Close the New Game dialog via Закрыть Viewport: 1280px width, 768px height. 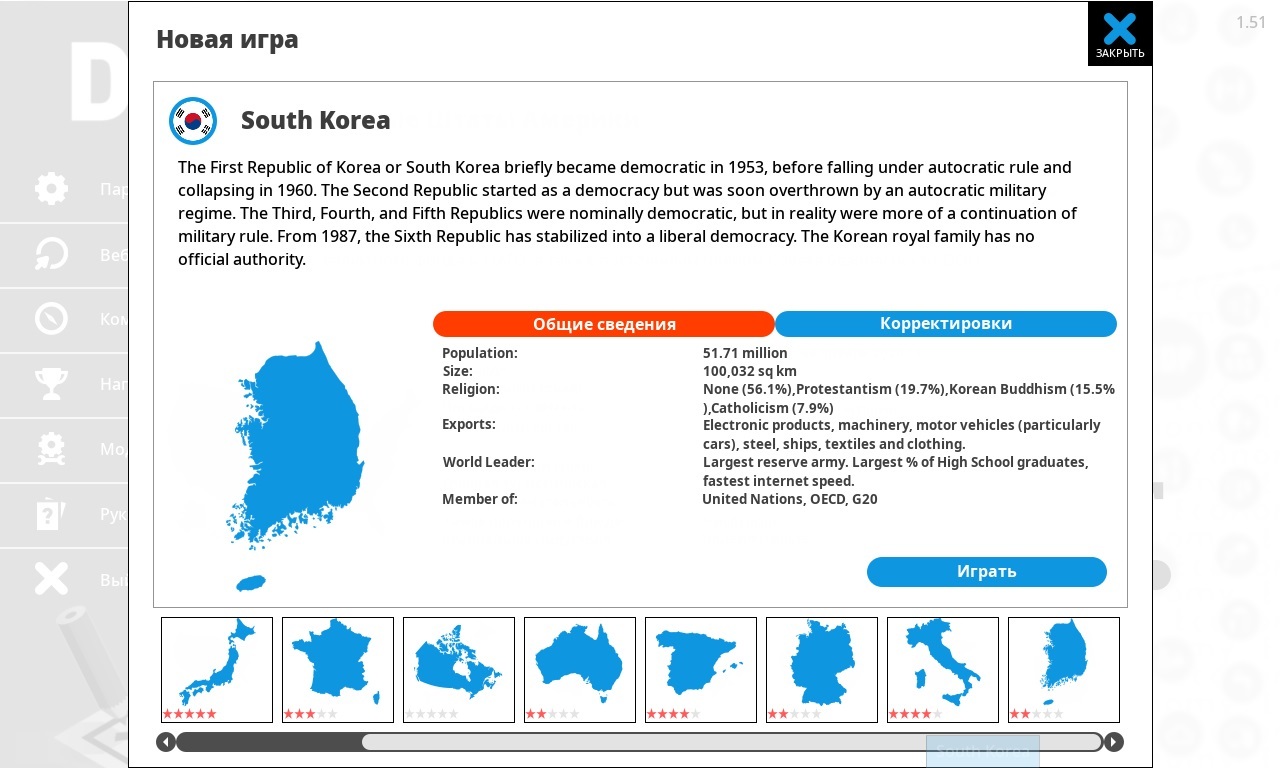pos(1120,34)
